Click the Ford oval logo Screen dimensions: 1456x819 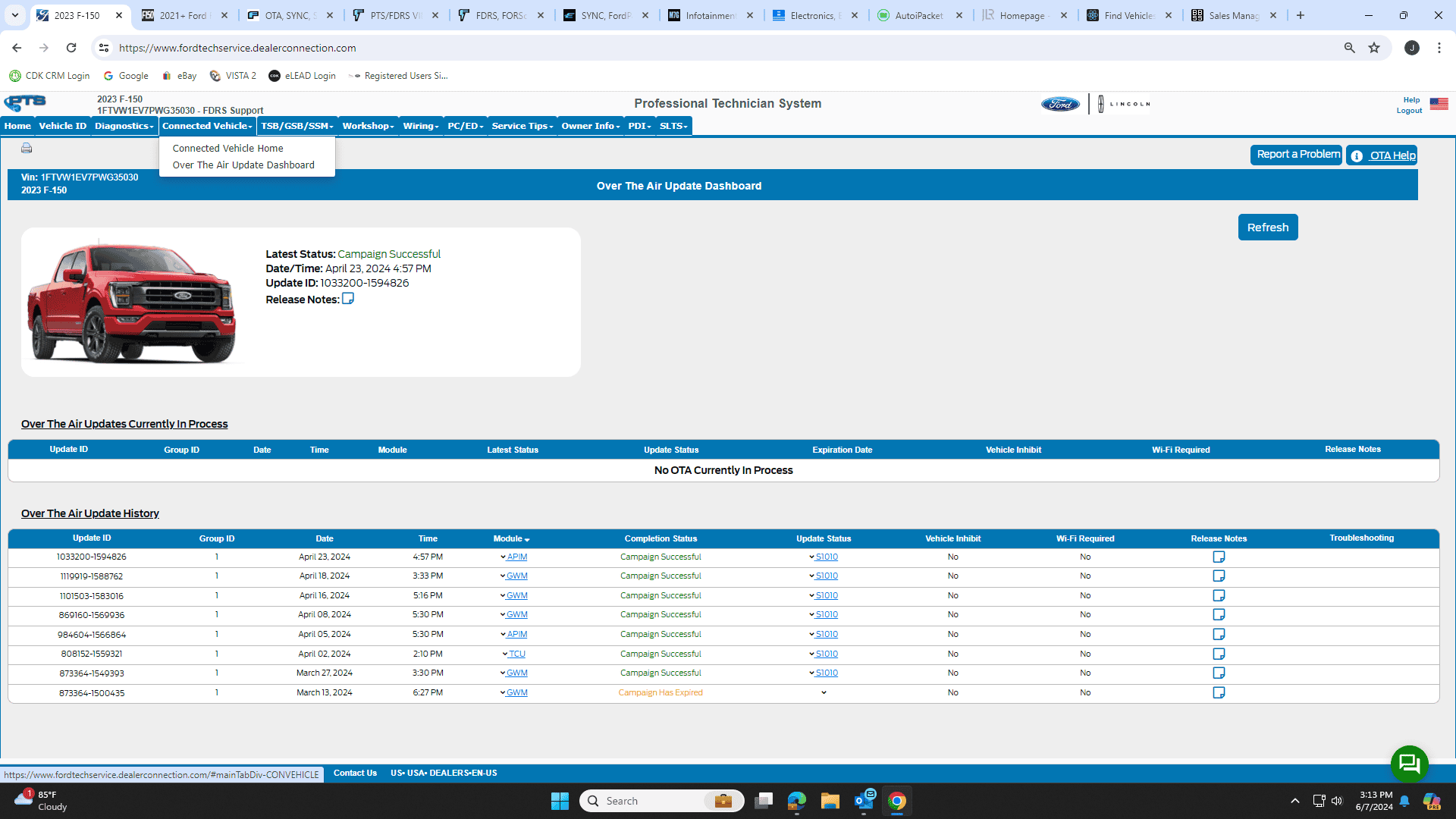pyautogui.click(x=1060, y=104)
